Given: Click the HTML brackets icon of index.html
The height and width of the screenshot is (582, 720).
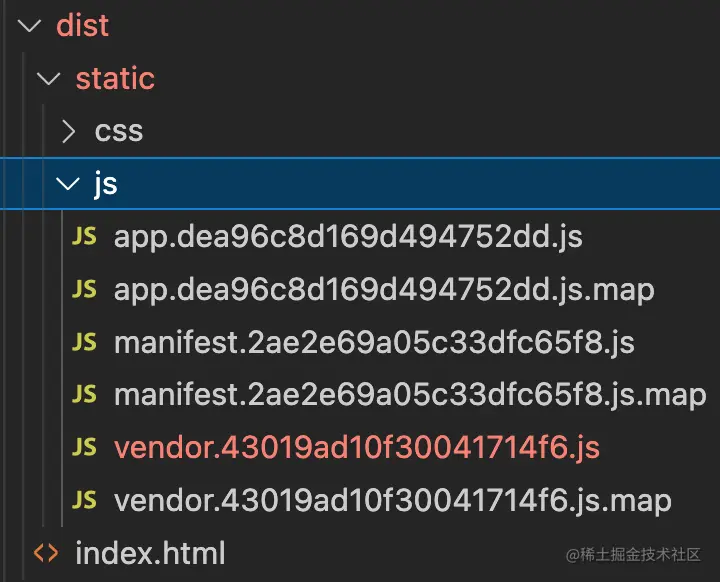Looking at the screenshot, I should tap(46, 553).
